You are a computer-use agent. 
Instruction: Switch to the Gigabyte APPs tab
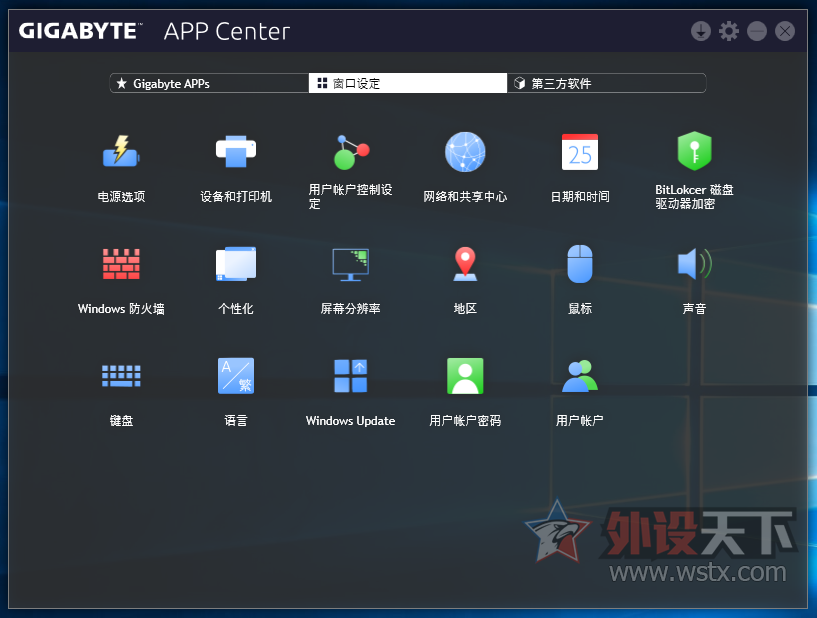pyautogui.click(x=209, y=83)
